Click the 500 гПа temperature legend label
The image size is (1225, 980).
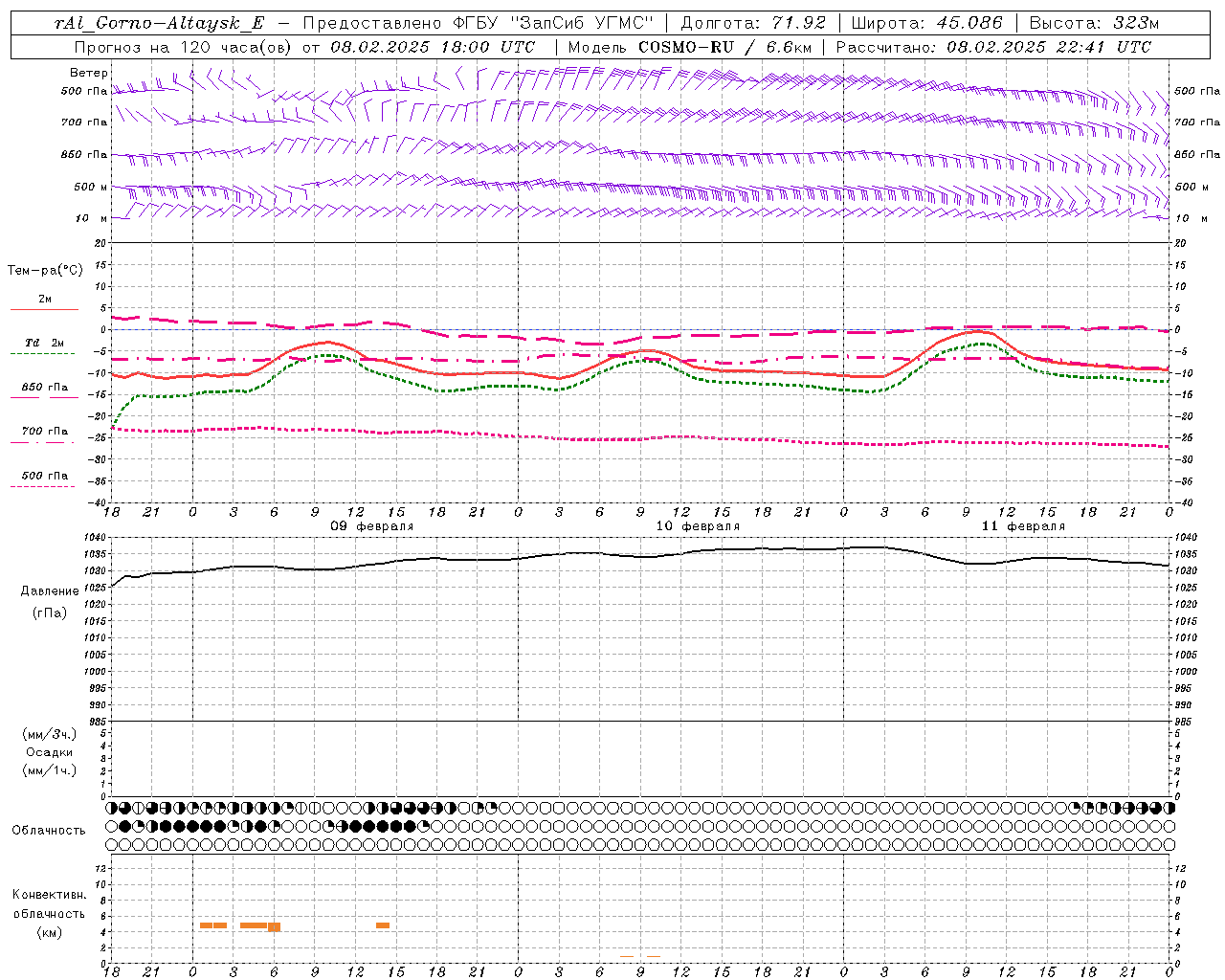[x=45, y=475]
